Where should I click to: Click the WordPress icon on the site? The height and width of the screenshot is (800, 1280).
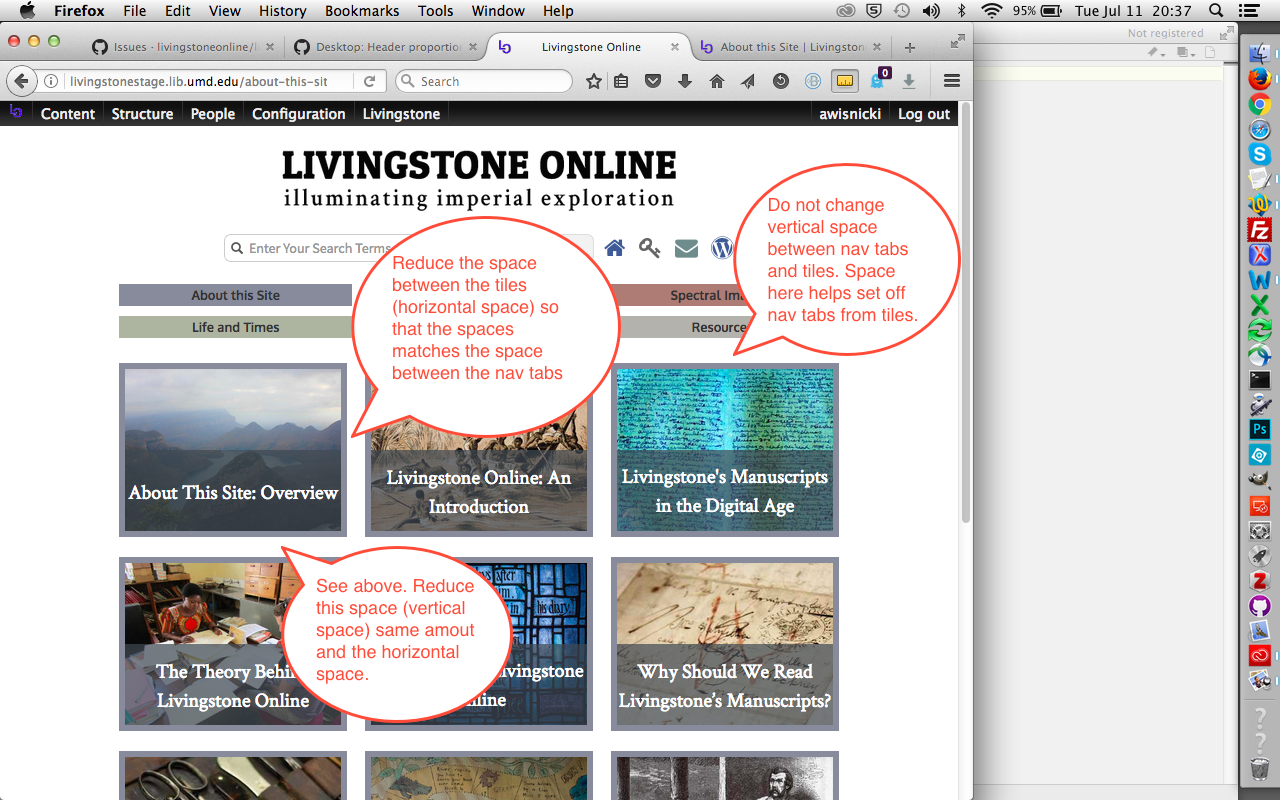(x=722, y=247)
